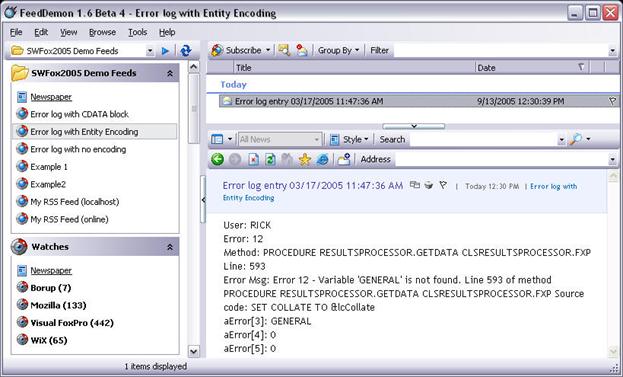Flag the article using header flag icon
The height and width of the screenshot is (377, 623).
443,185
